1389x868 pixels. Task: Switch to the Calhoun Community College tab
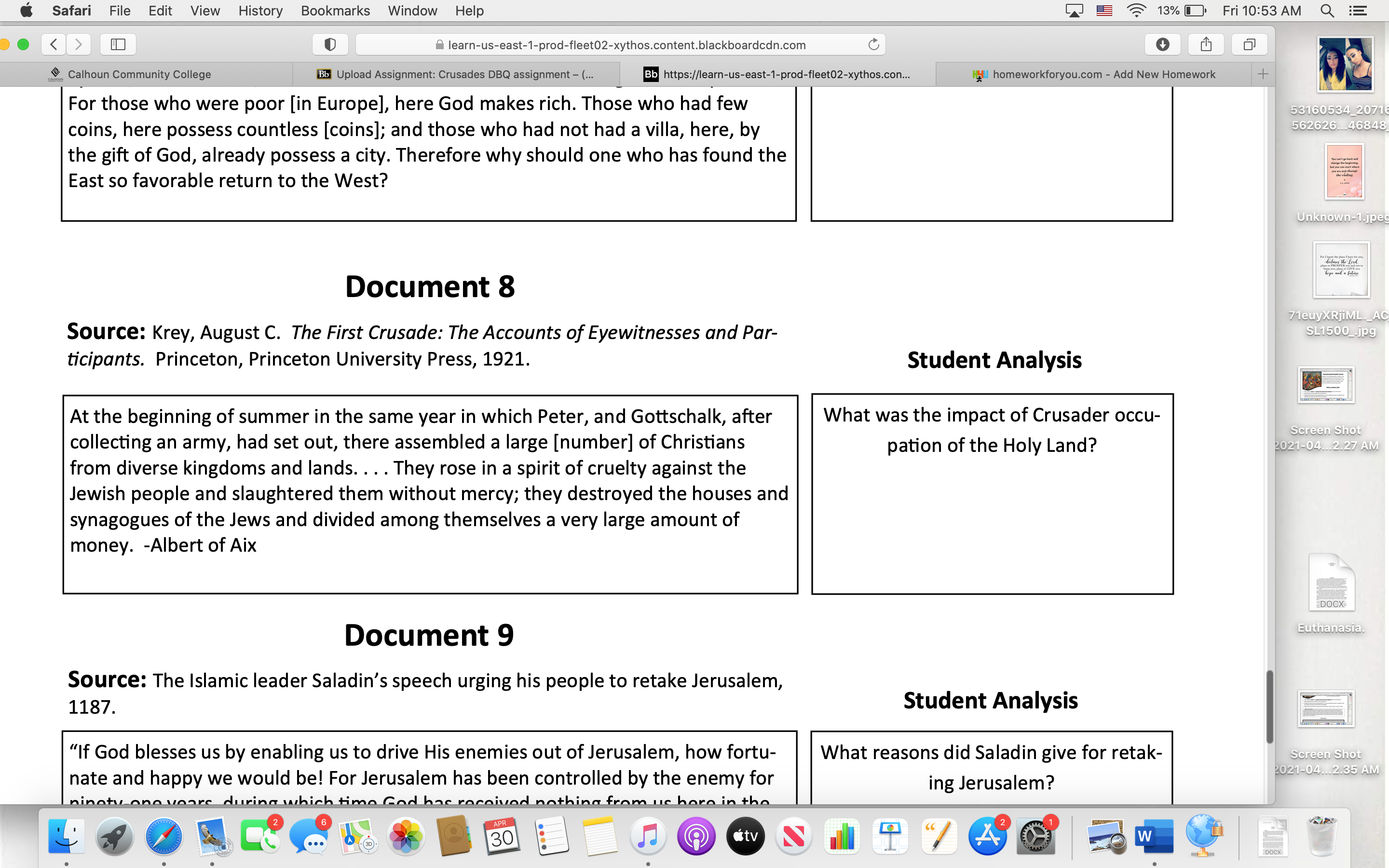pos(139,74)
